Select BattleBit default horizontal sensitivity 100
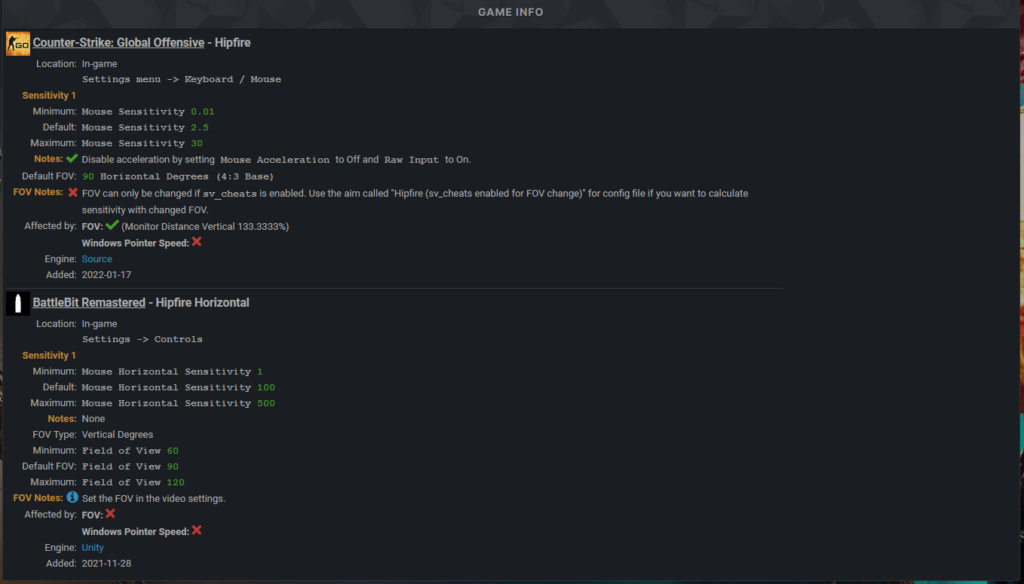The image size is (1024, 584). pos(266,387)
